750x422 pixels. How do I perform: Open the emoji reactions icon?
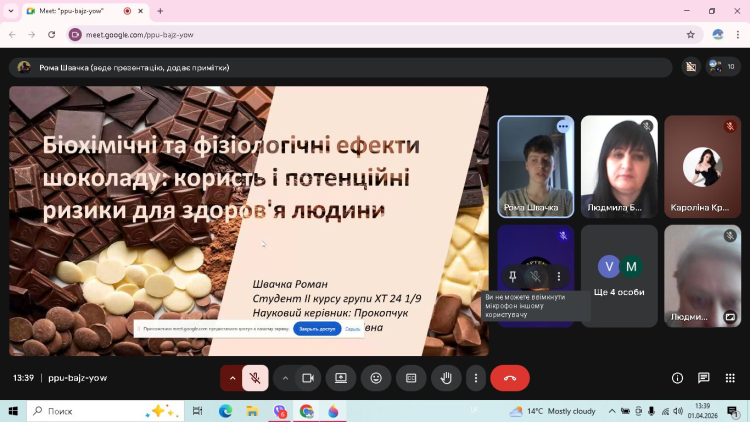pos(376,378)
